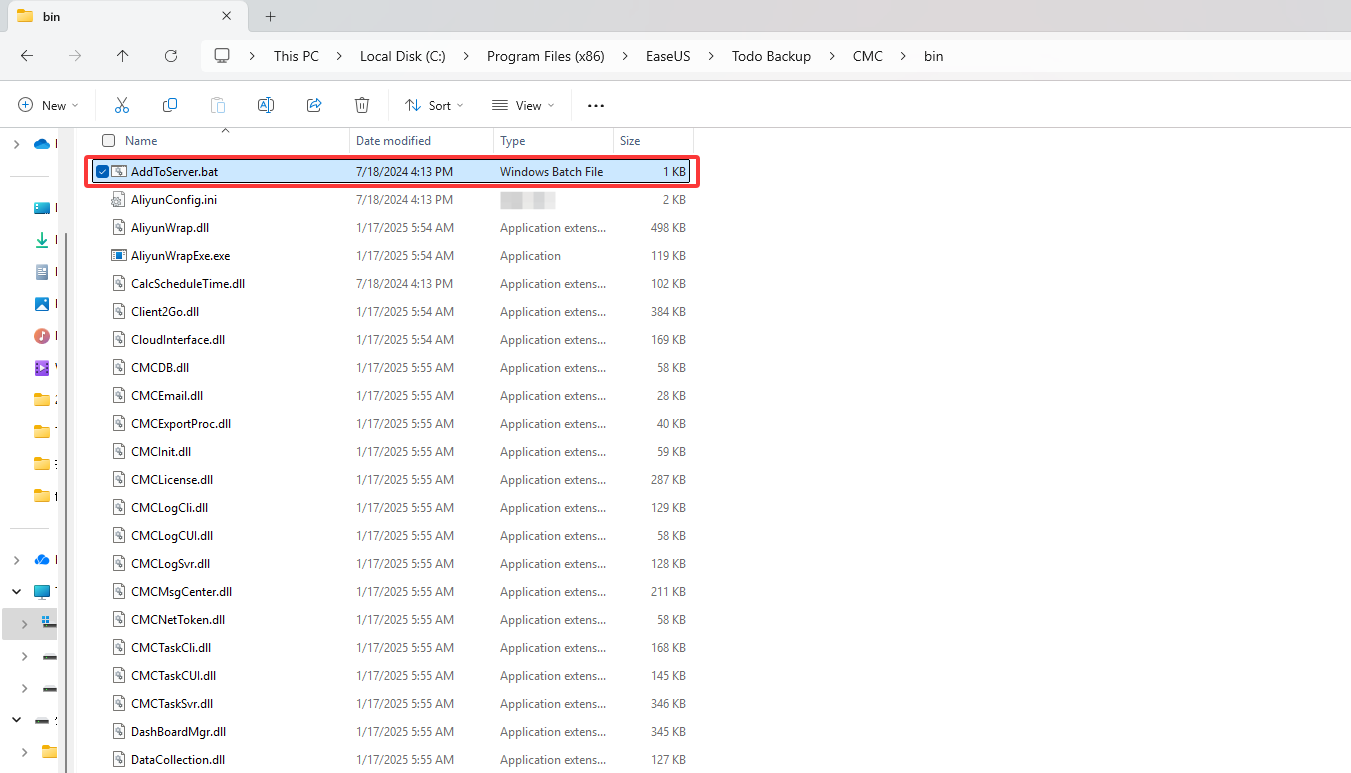Refresh the current folder view

tap(171, 56)
